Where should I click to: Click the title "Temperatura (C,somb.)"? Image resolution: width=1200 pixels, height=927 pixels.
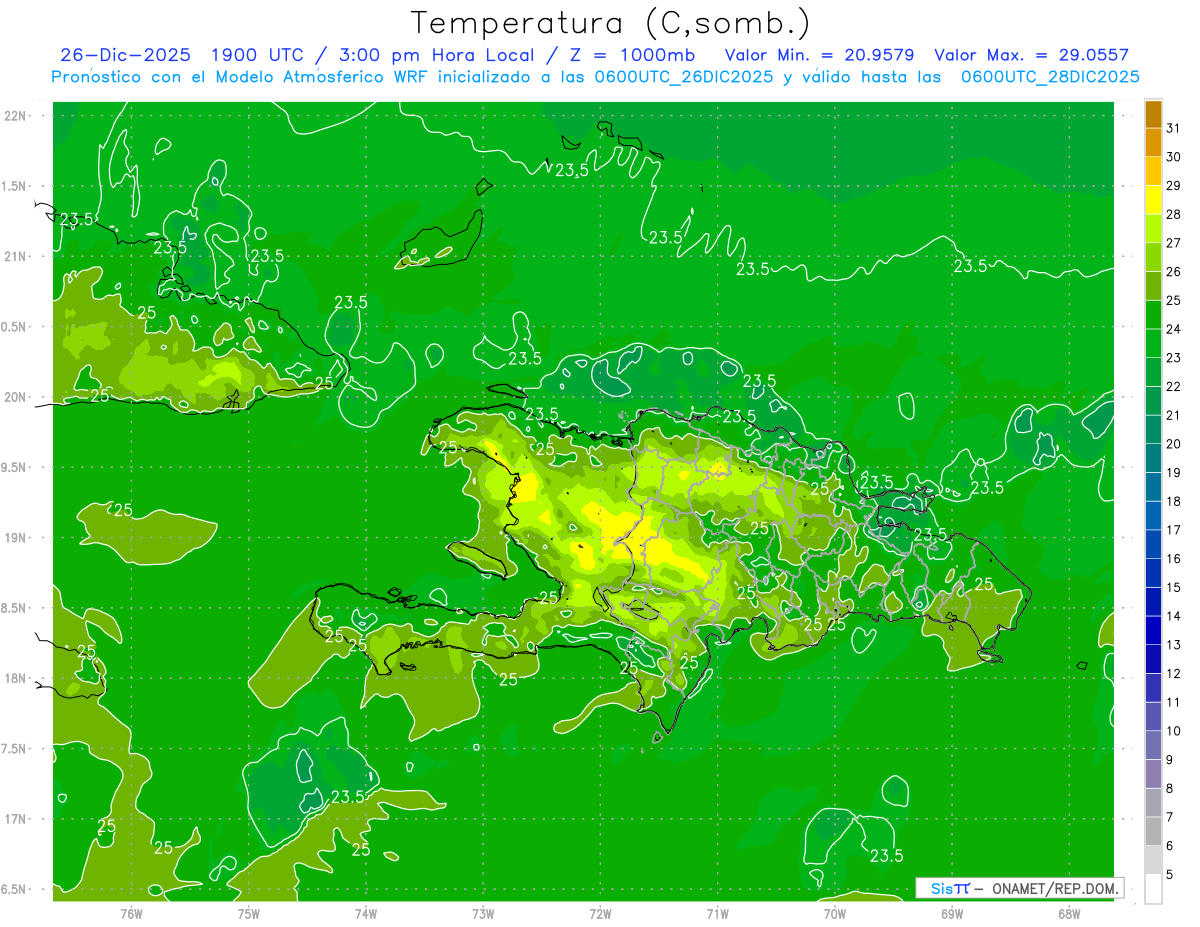pyautogui.click(x=610, y=23)
